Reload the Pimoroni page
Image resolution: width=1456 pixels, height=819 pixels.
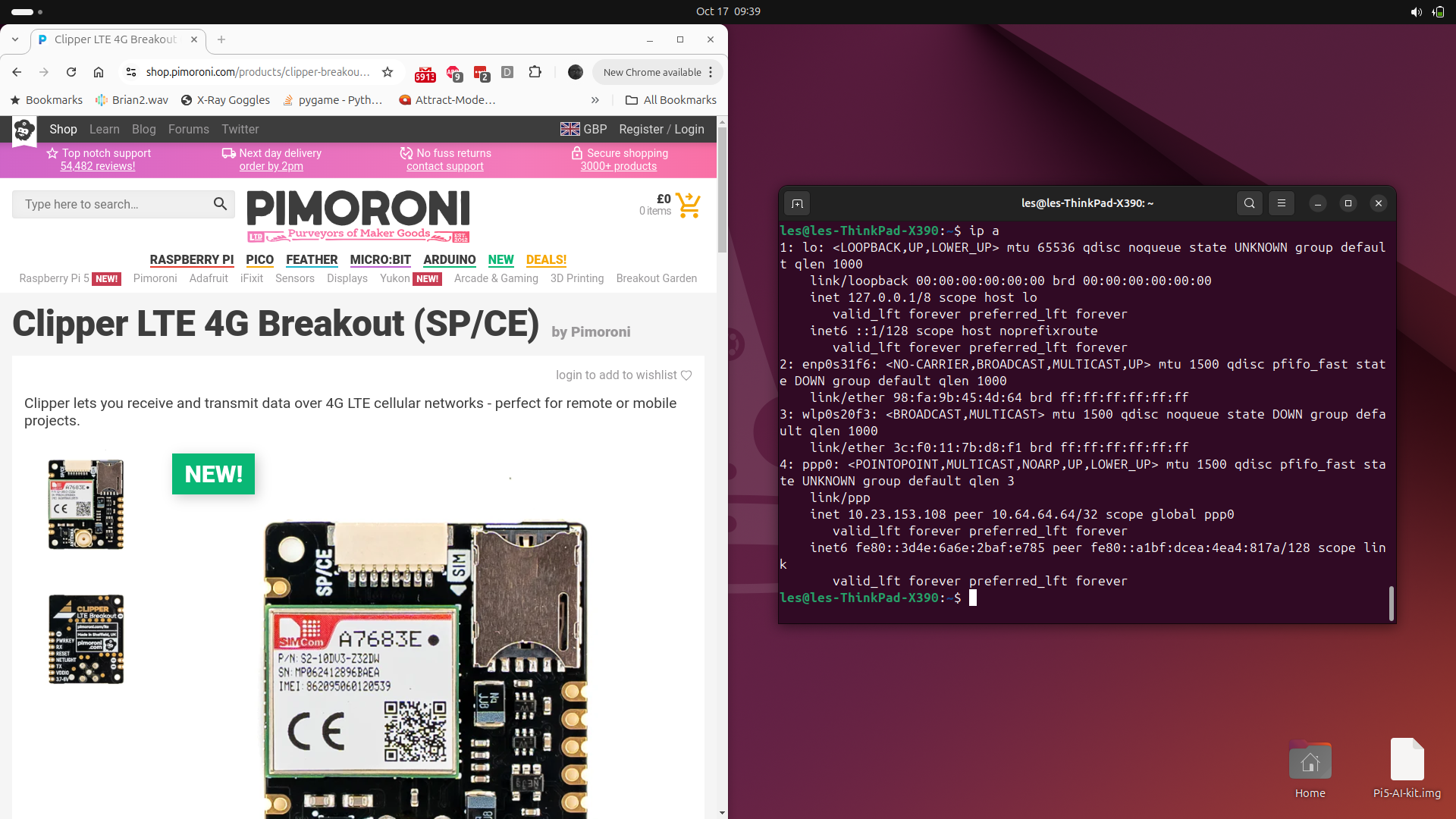click(71, 72)
